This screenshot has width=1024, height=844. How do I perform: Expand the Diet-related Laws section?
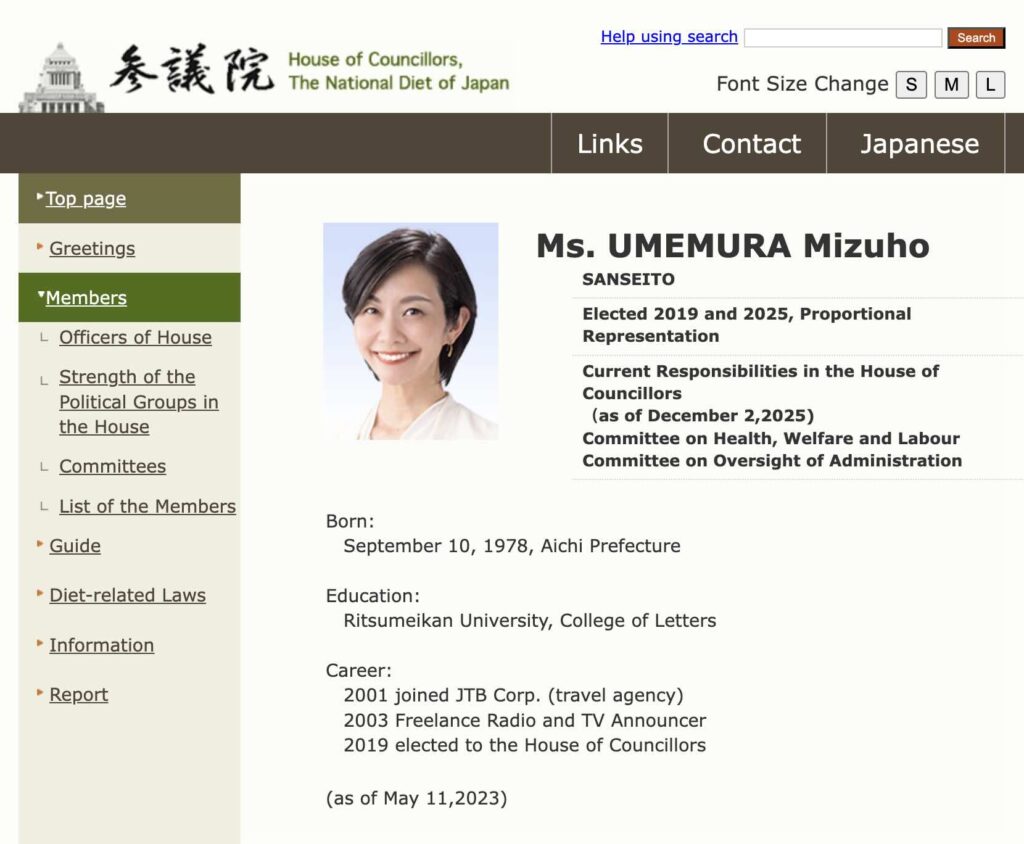pos(127,596)
